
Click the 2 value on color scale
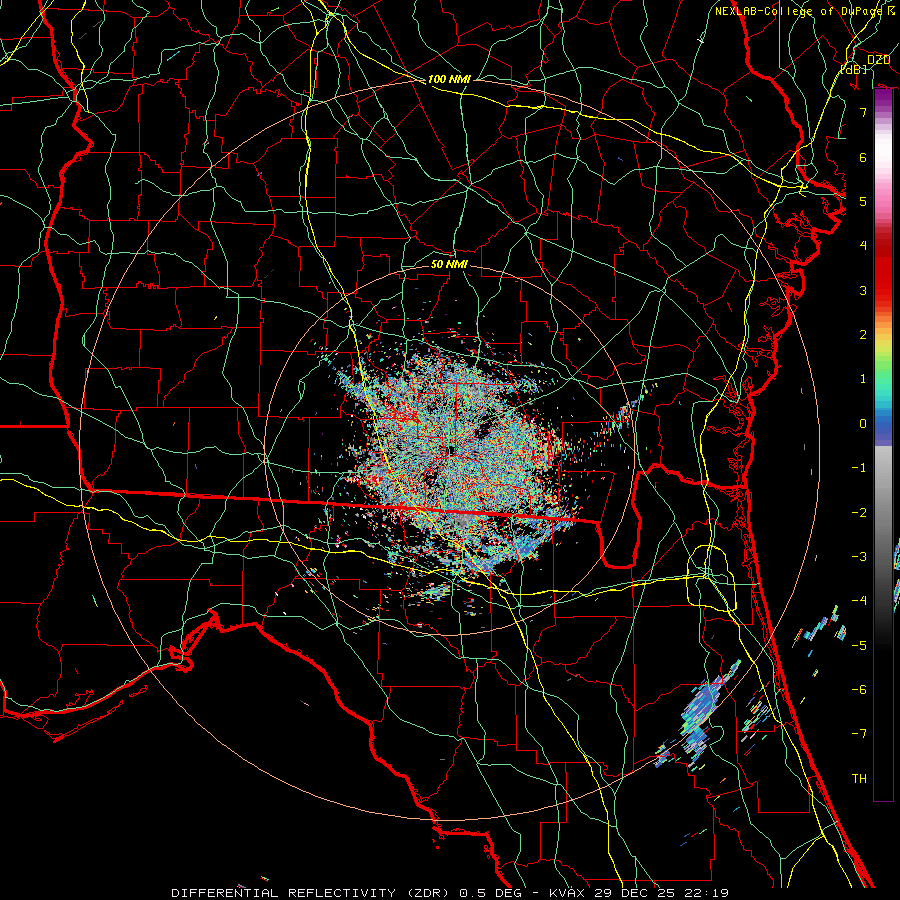pos(863,335)
